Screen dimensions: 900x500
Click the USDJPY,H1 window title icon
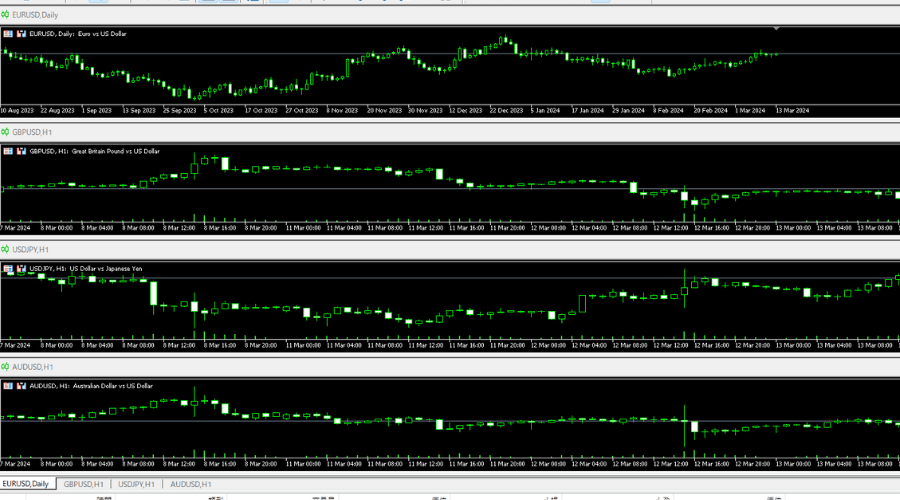tap(6, 249)
